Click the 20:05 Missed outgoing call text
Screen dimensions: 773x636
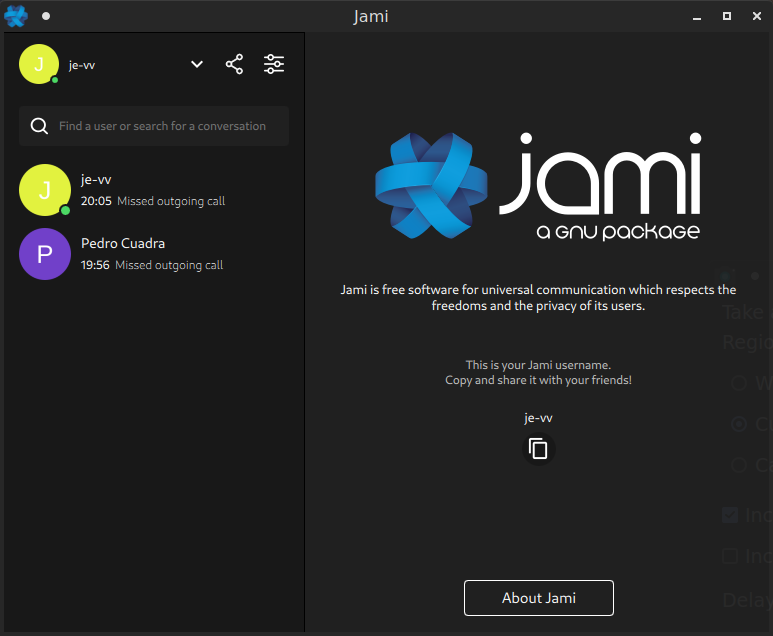(x=153, y=201)
